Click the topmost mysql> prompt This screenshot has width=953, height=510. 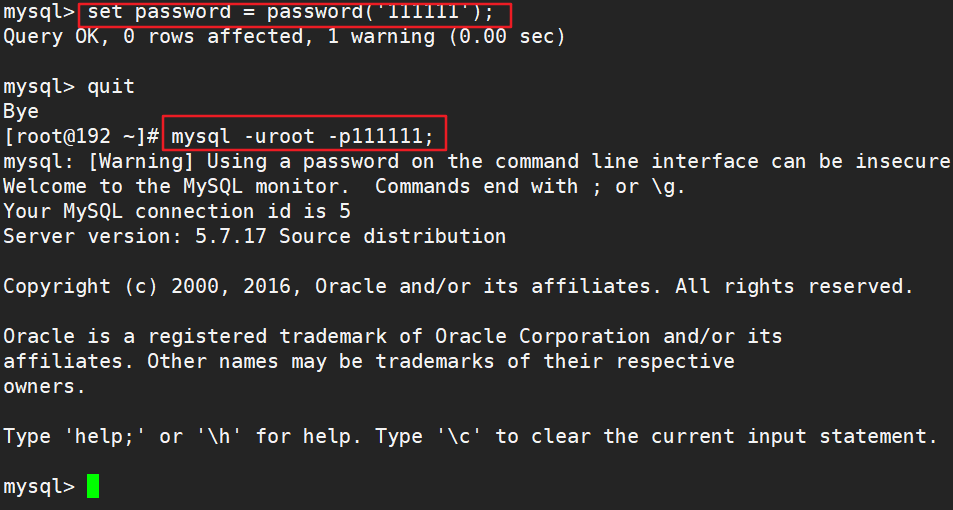[38, 13]
